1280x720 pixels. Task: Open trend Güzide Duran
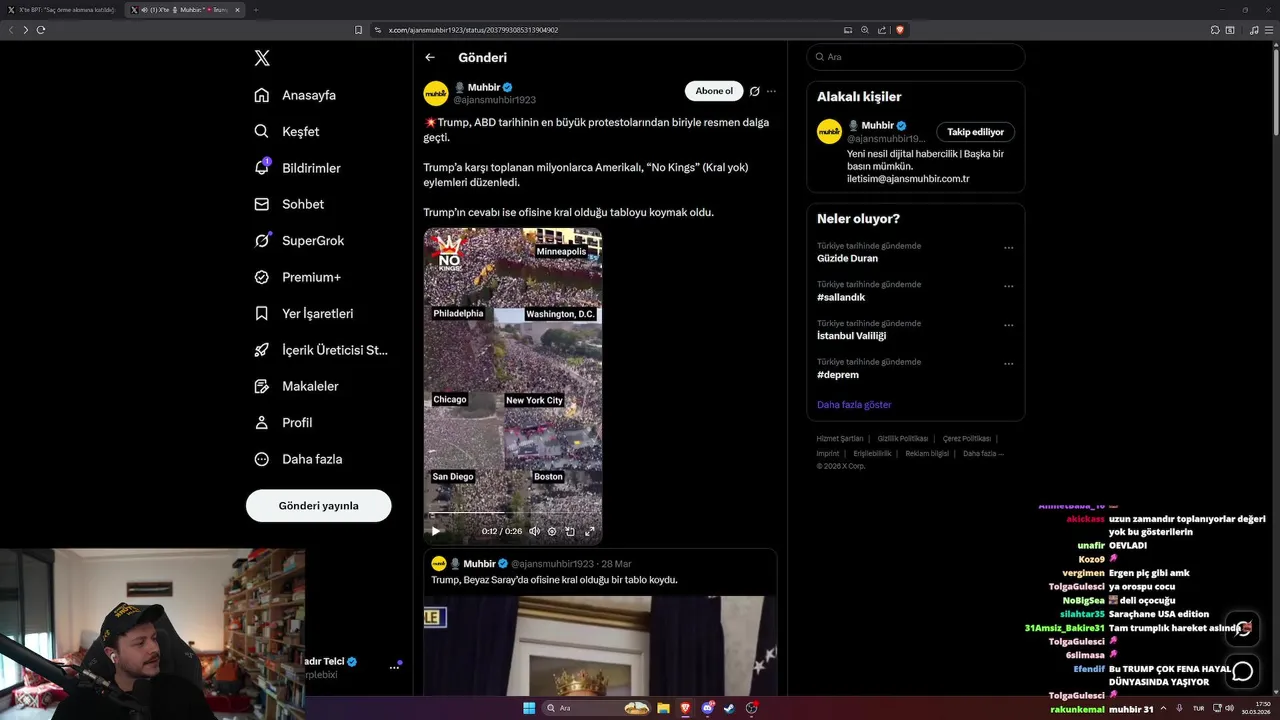coord(847,258)
